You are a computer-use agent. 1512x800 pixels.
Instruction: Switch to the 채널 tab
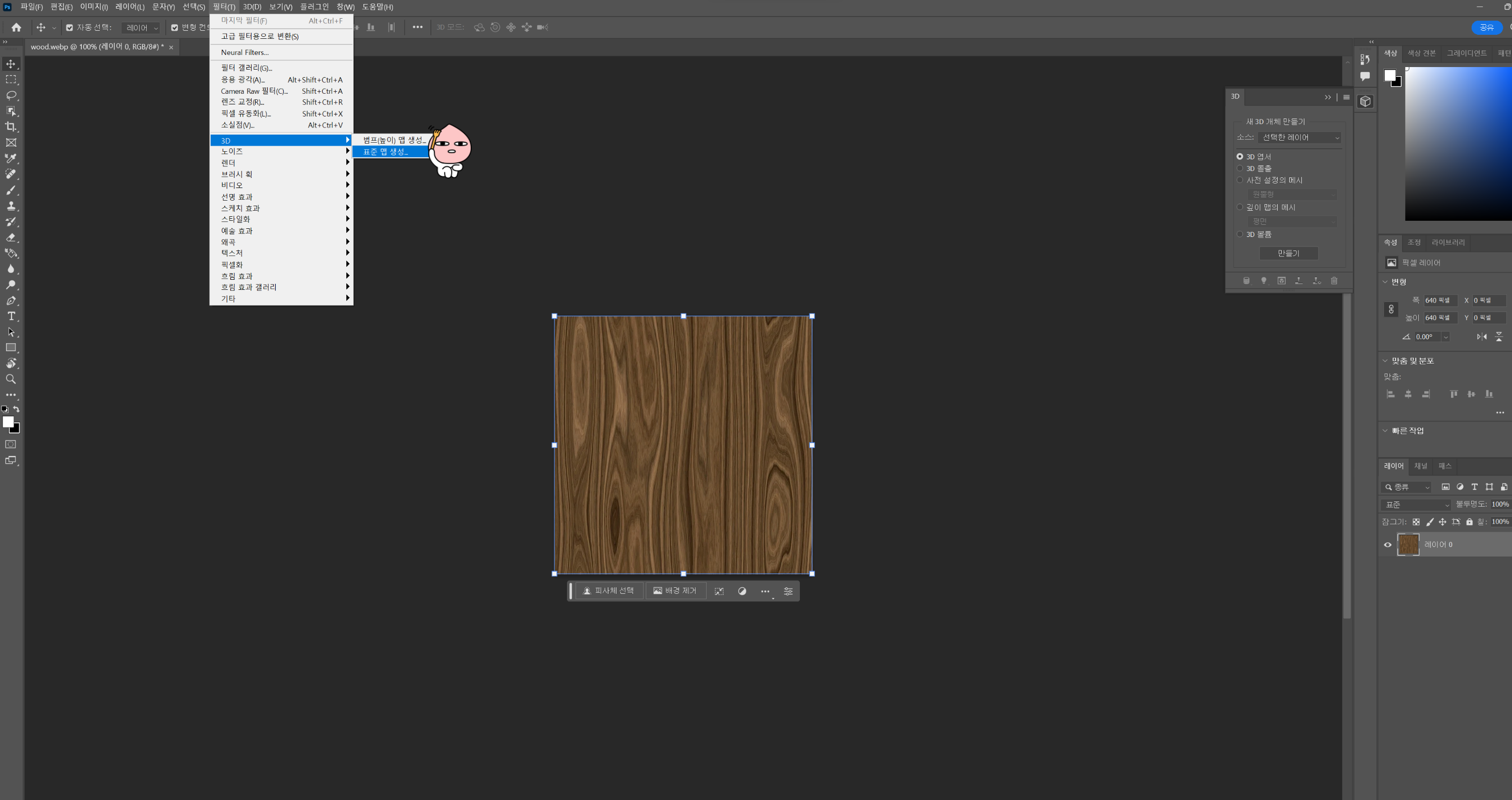pos(1420,466)
